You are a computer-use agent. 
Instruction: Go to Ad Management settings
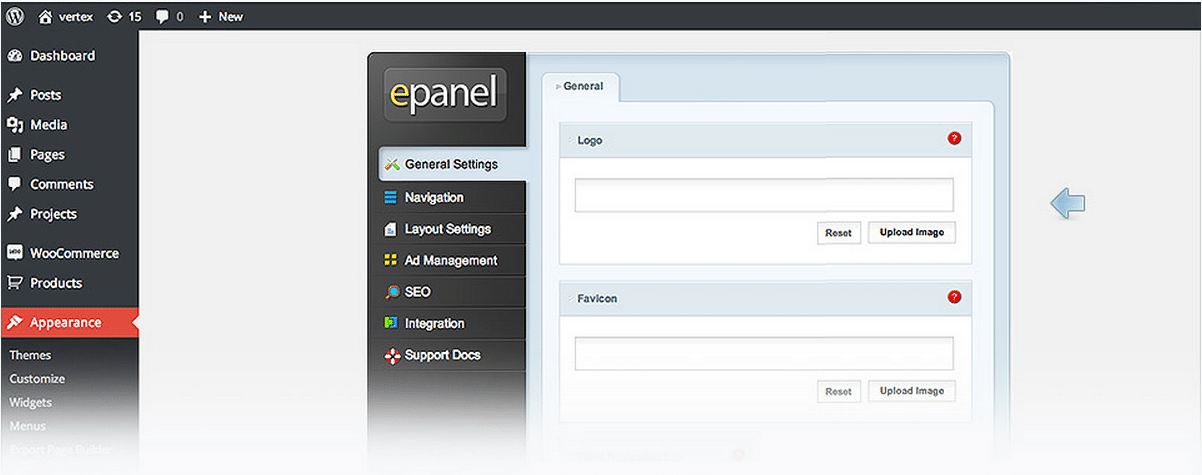[x=450, y=260]
